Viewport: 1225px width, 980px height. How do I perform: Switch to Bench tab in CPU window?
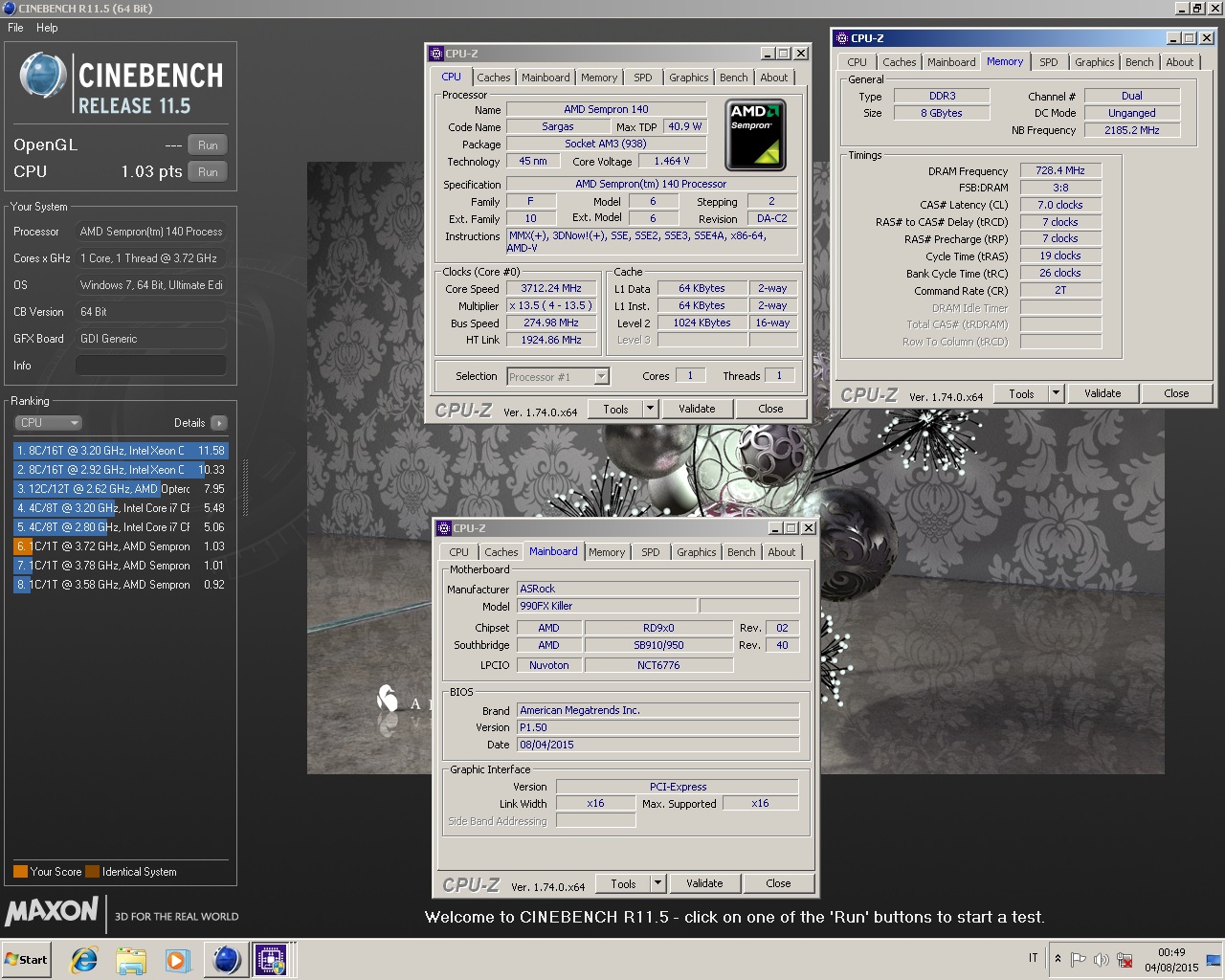(x=734, y=78)
